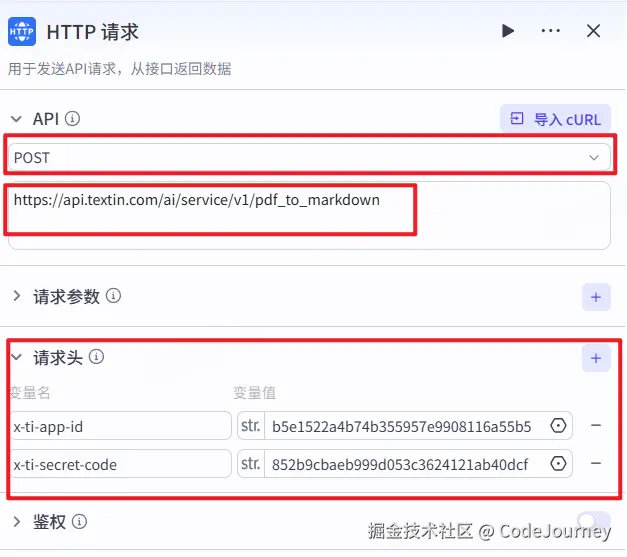Click the API URL input field

pyautogui.click(x=309, y=216)
